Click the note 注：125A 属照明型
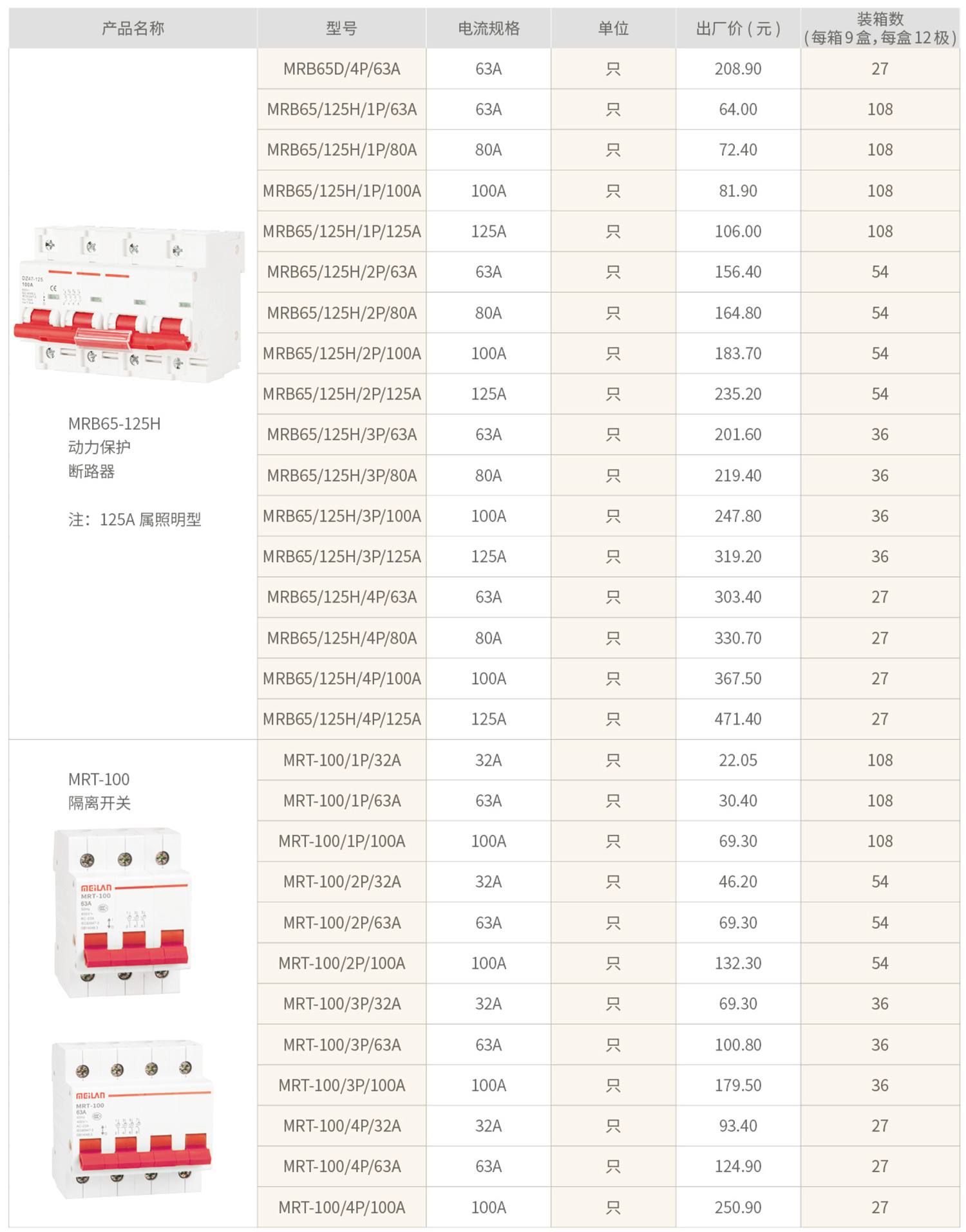This screenshot has width=966, height=1232. click(135, 520)
